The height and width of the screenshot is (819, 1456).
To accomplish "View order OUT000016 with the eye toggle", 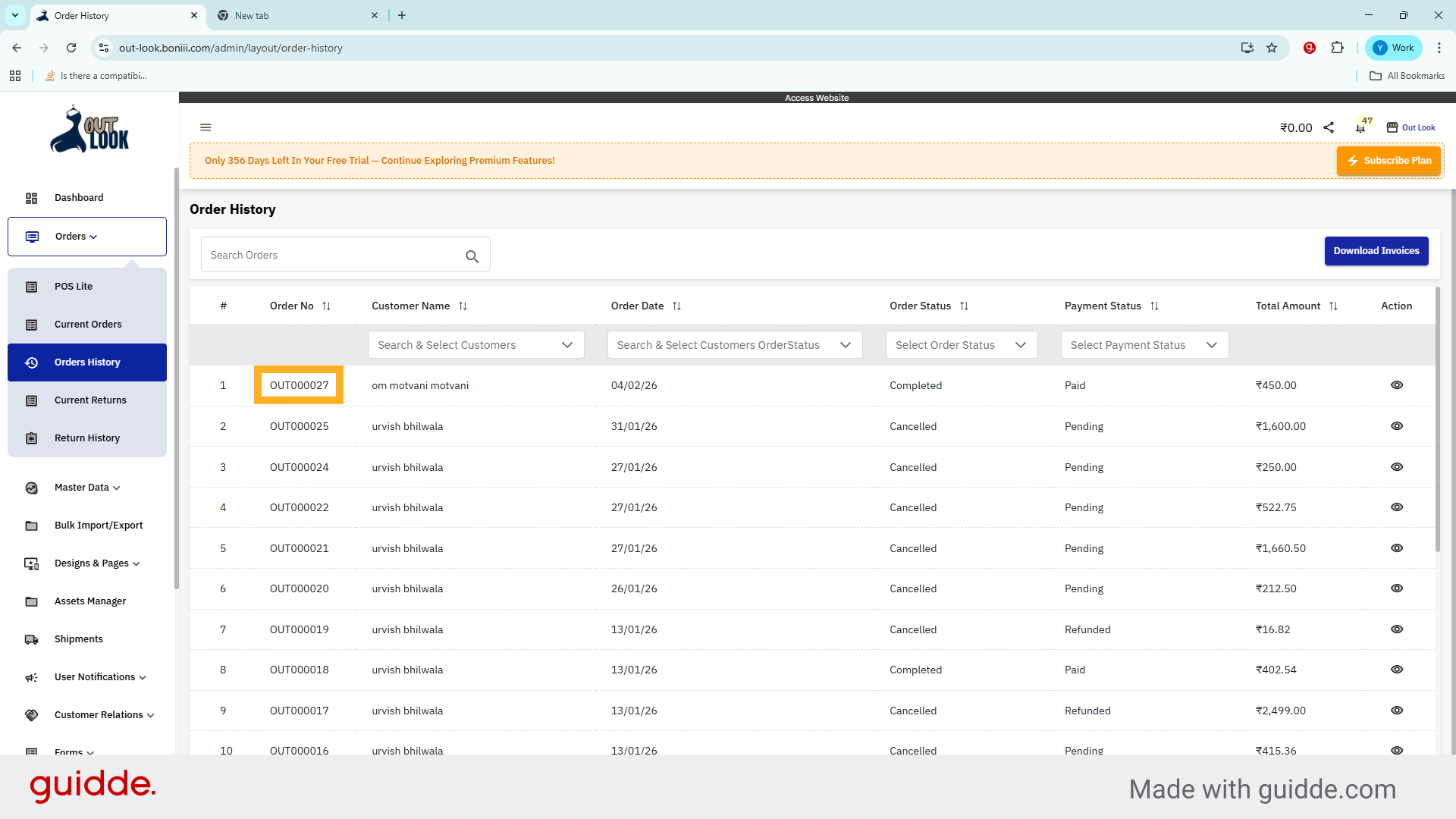I will [1397, 750].
